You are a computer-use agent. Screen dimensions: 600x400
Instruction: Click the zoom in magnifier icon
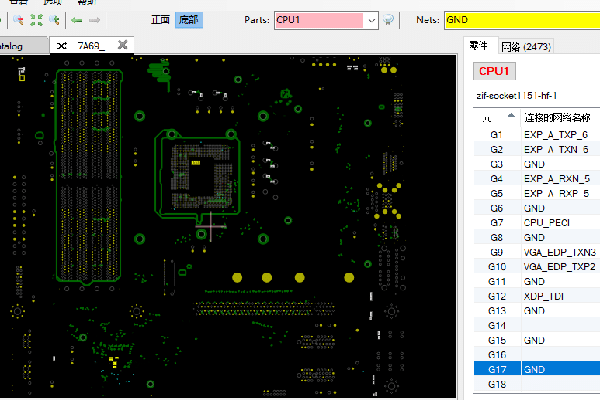point(54,20)
